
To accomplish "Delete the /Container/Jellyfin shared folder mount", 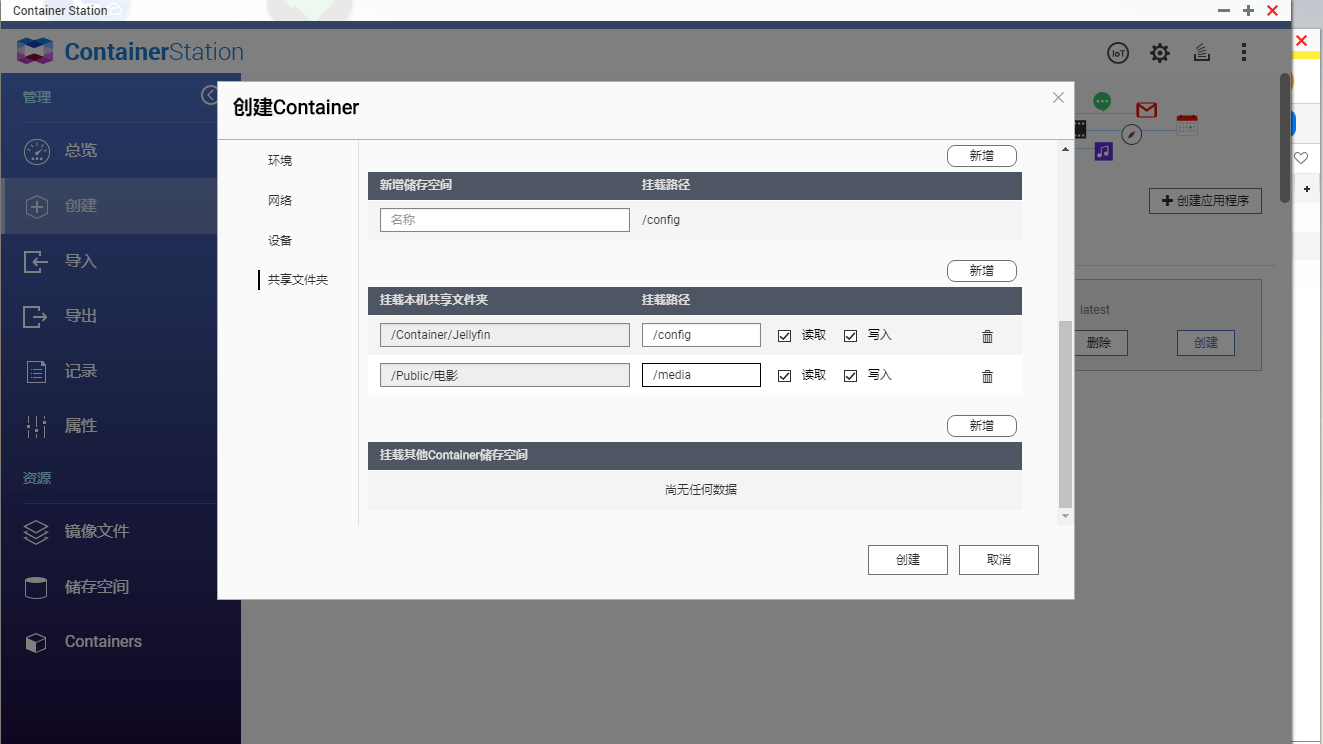I will 988,336.
